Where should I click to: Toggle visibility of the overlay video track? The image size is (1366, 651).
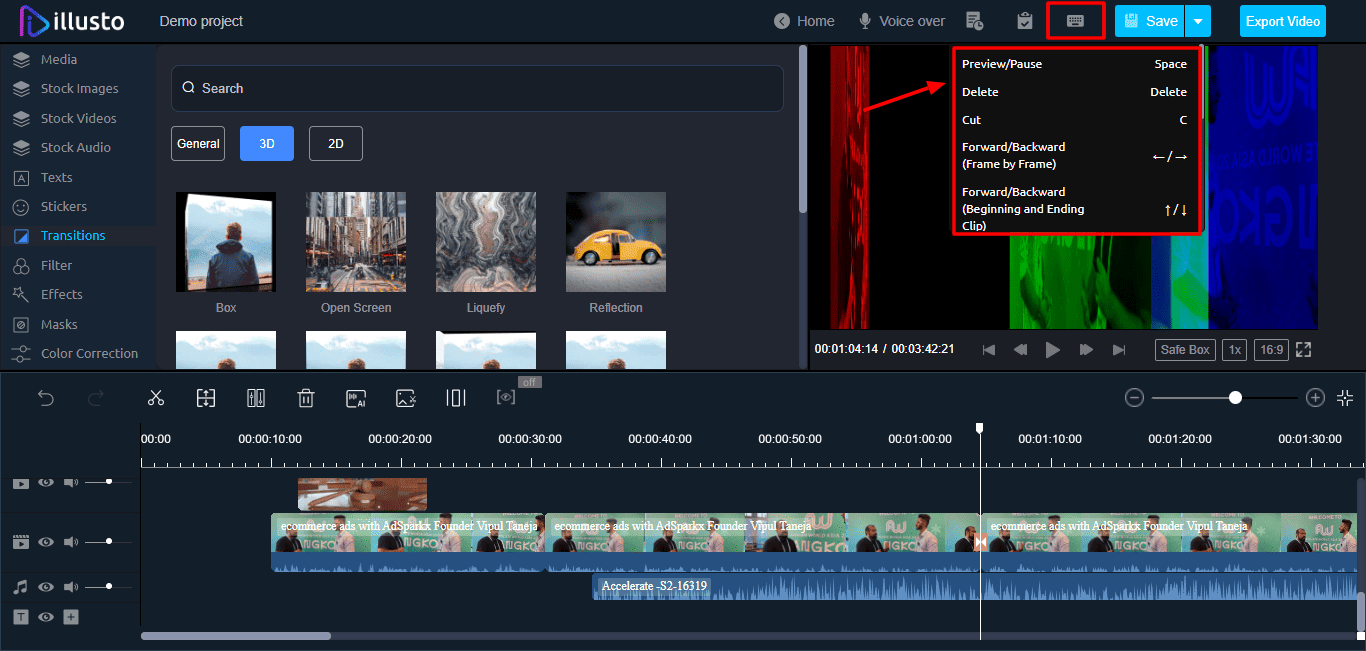click(46, 483)
